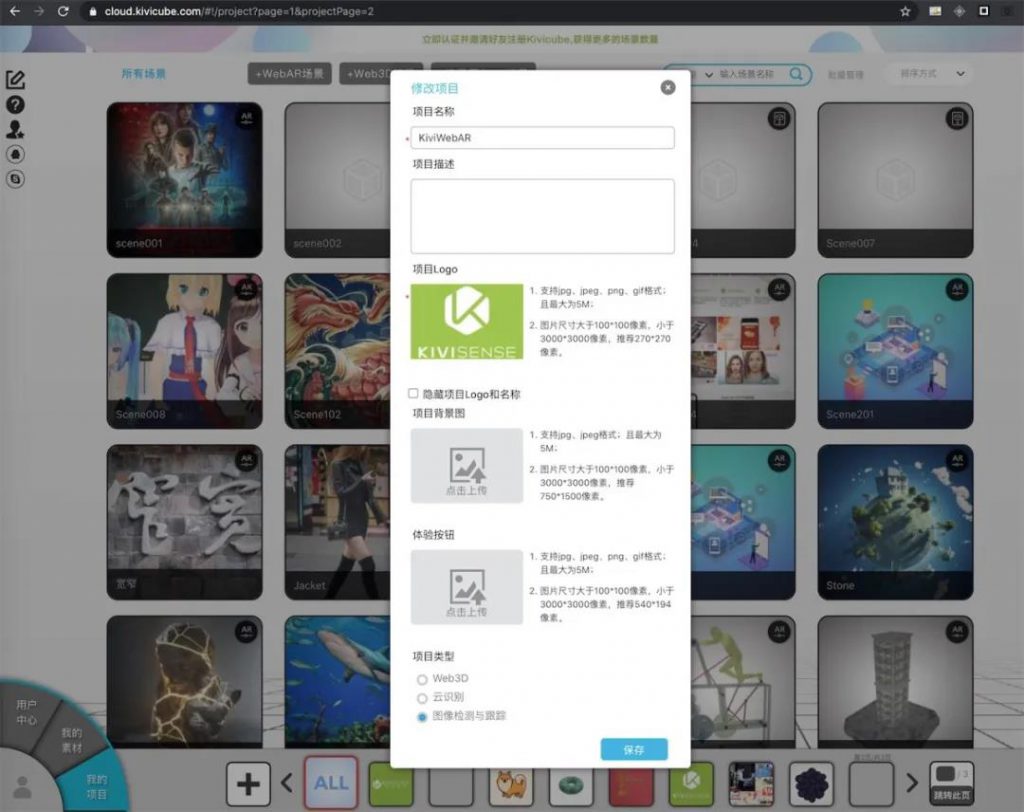Click the 项目名称 input field with KiviWebAR
Image resolution: width=1024 pixels, height=812 pixels.
click(542, 138)
